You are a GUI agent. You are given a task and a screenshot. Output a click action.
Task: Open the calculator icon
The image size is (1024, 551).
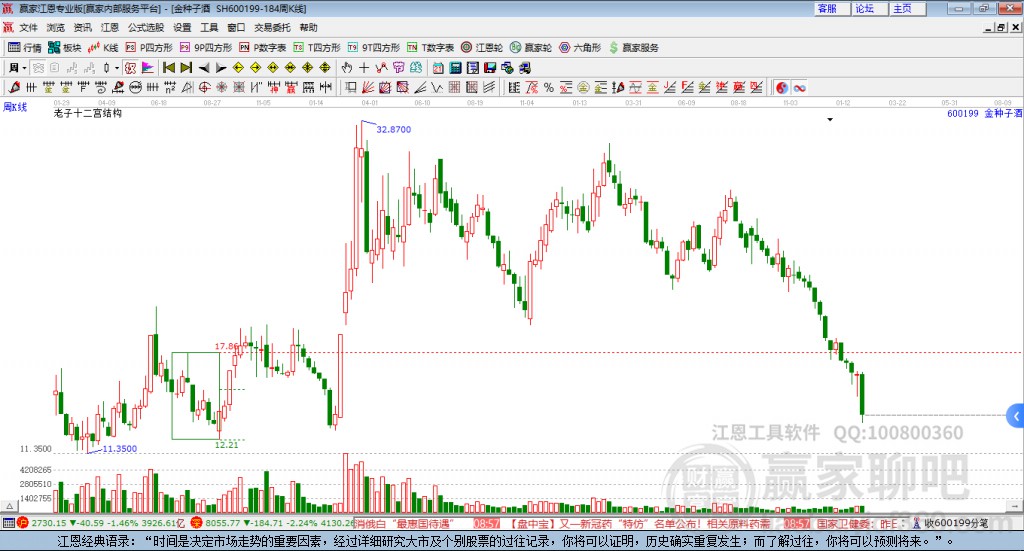(455, 68)
